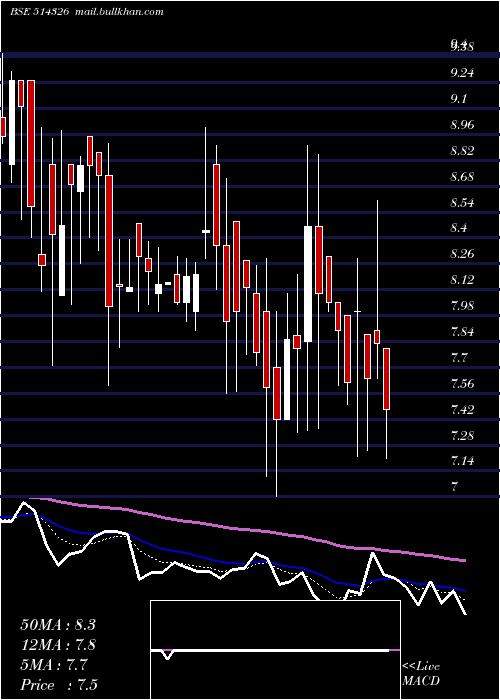Click the 8.82 price level label

coord(462,150)
